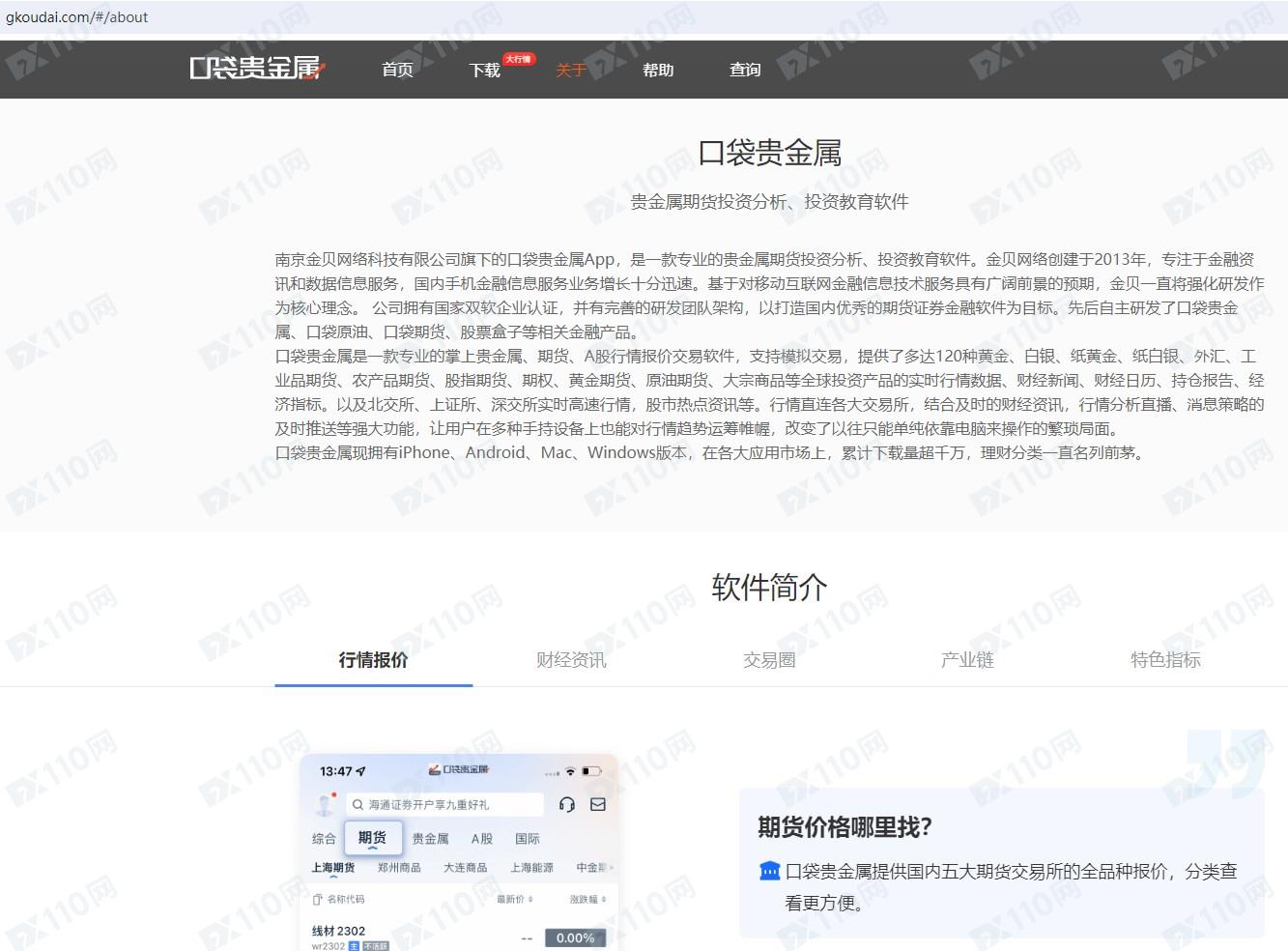The height and width of the screenshot is (951, 1288).
Task: Open the 产业链 tab
Action: (x=967, y=660)
